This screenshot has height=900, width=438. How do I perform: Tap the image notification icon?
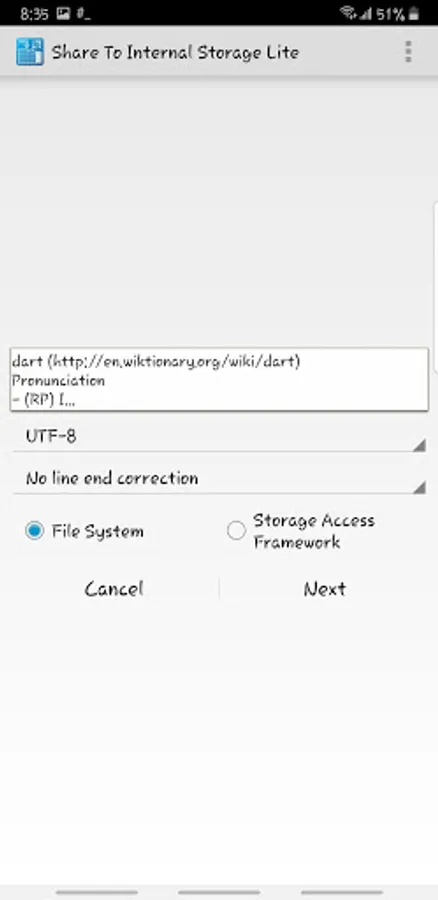pyautogui.click(x=64, y=13)
